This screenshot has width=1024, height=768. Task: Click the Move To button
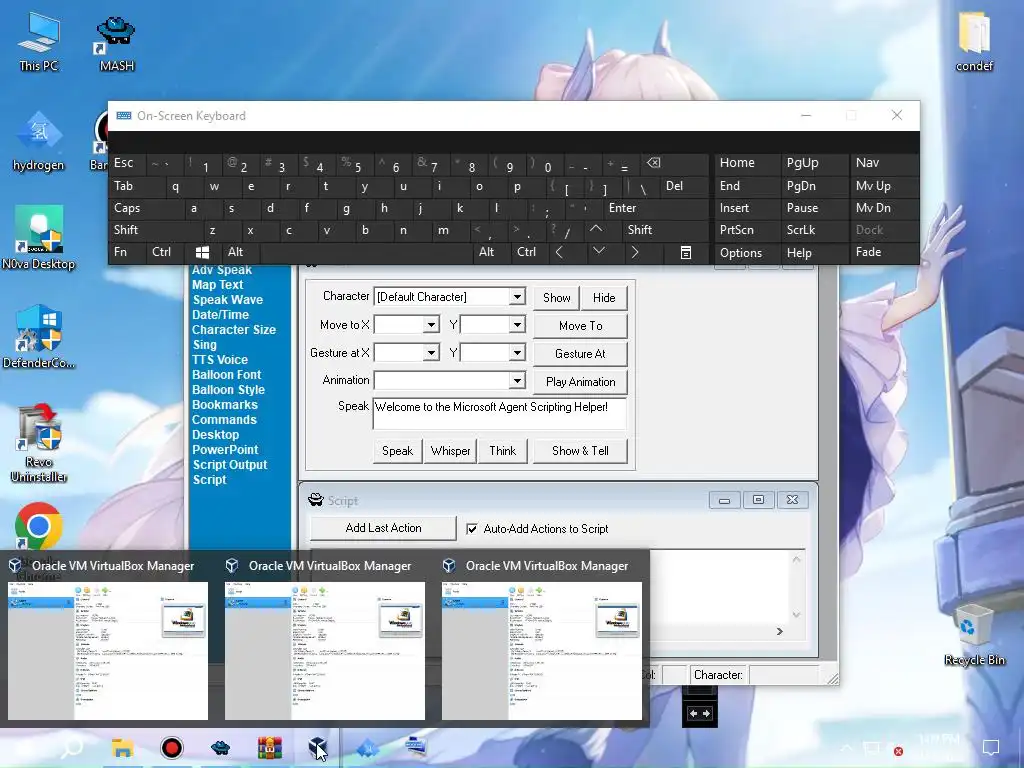(x=581, y=326)
